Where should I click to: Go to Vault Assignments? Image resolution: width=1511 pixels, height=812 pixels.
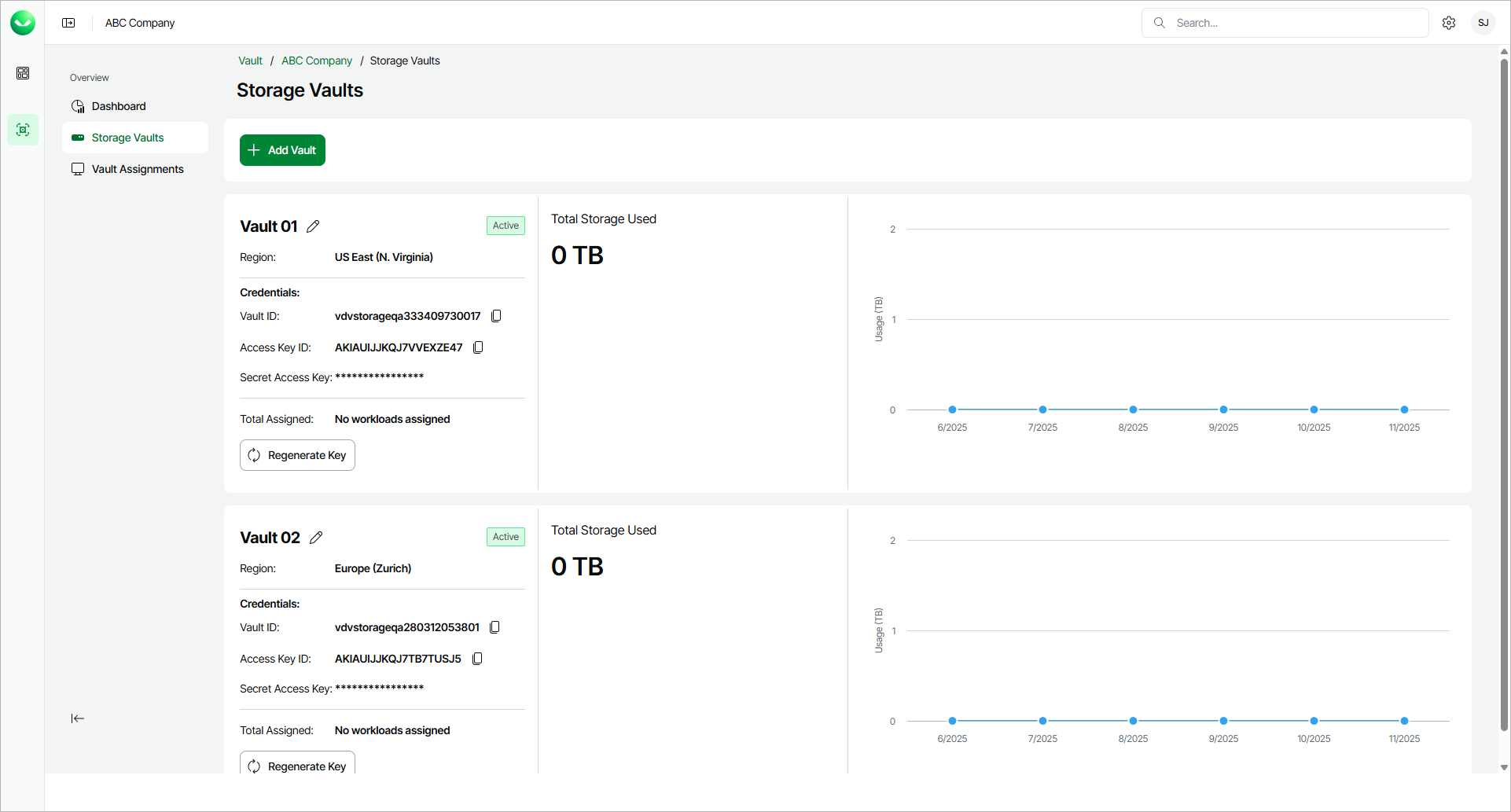coord(138,169)
